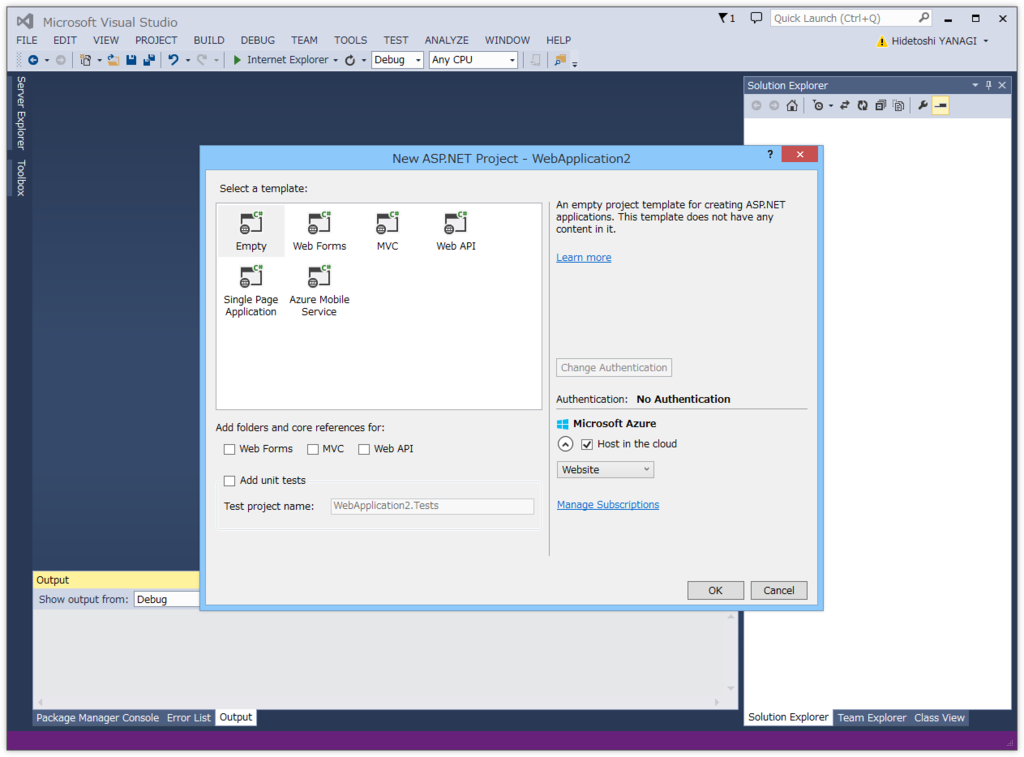This screenshot has width=1024, height=757.
Task: Click the New Project toolbar icon
Action: tap(86, 60)
